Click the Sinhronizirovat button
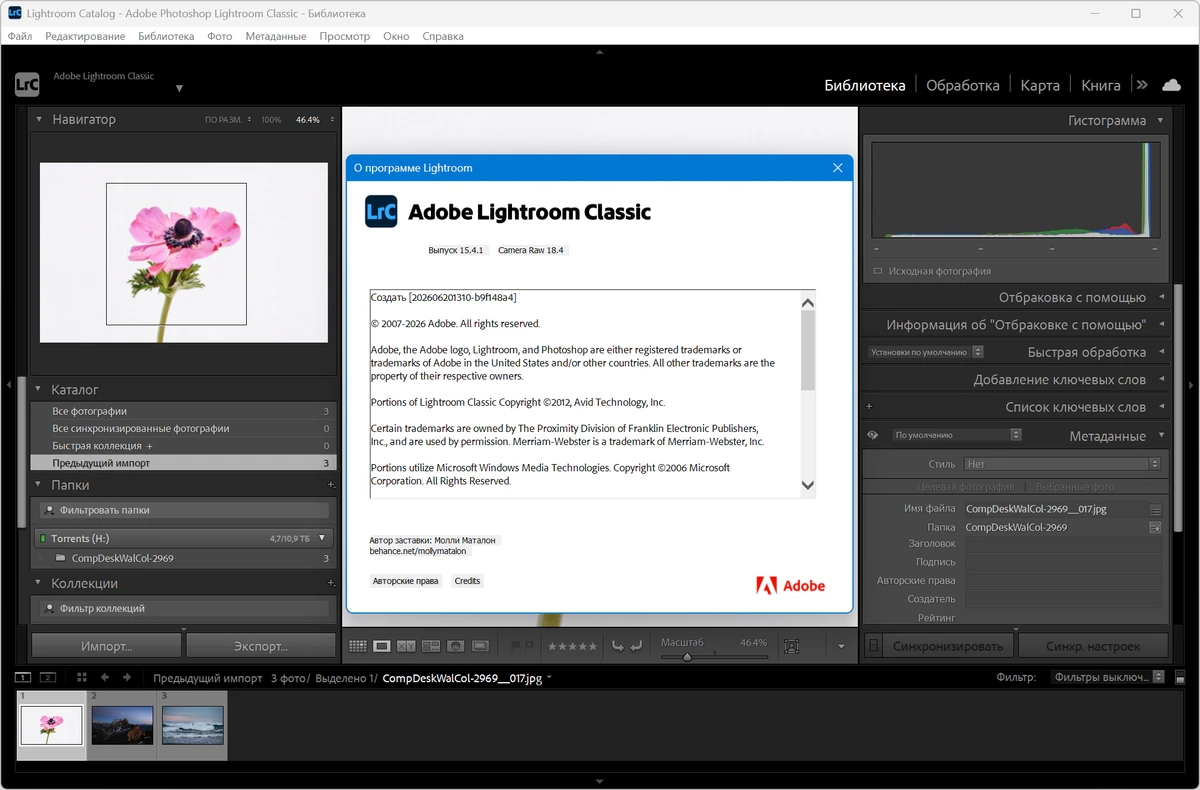The width and height of the screenshot is (1200, 790). [x=948, y=646]
